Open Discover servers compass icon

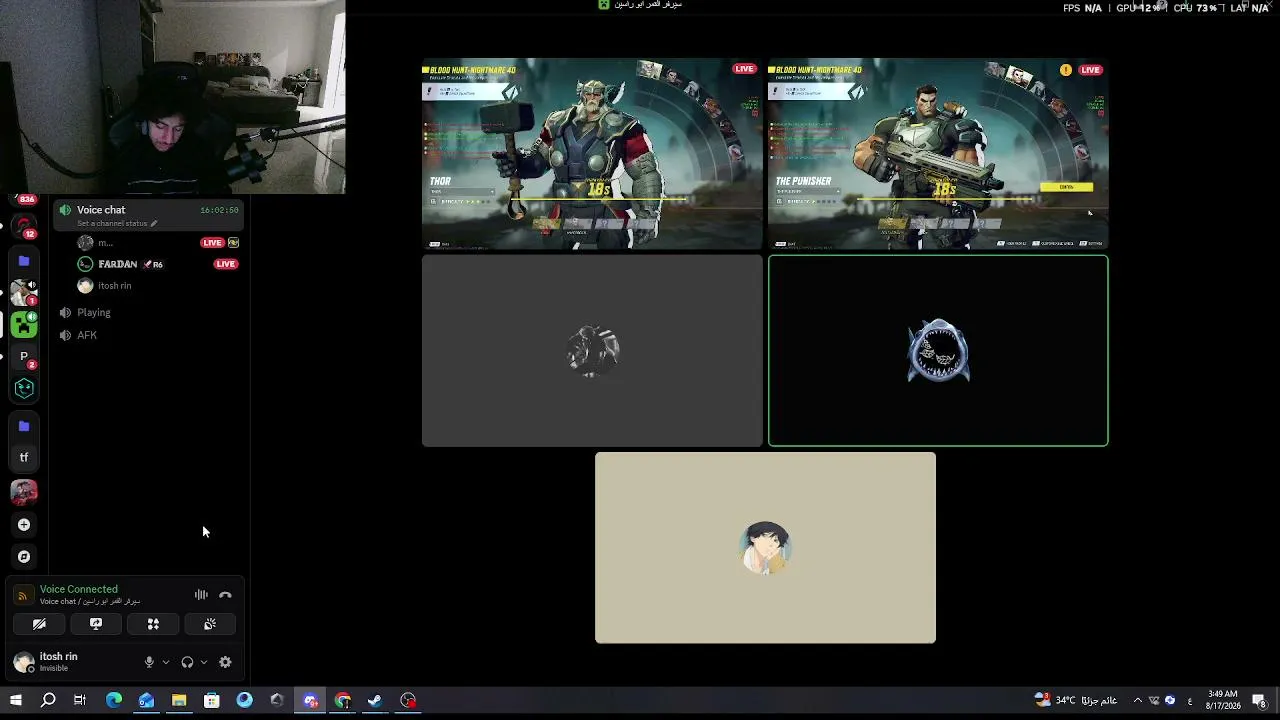[x=24, y=557]
